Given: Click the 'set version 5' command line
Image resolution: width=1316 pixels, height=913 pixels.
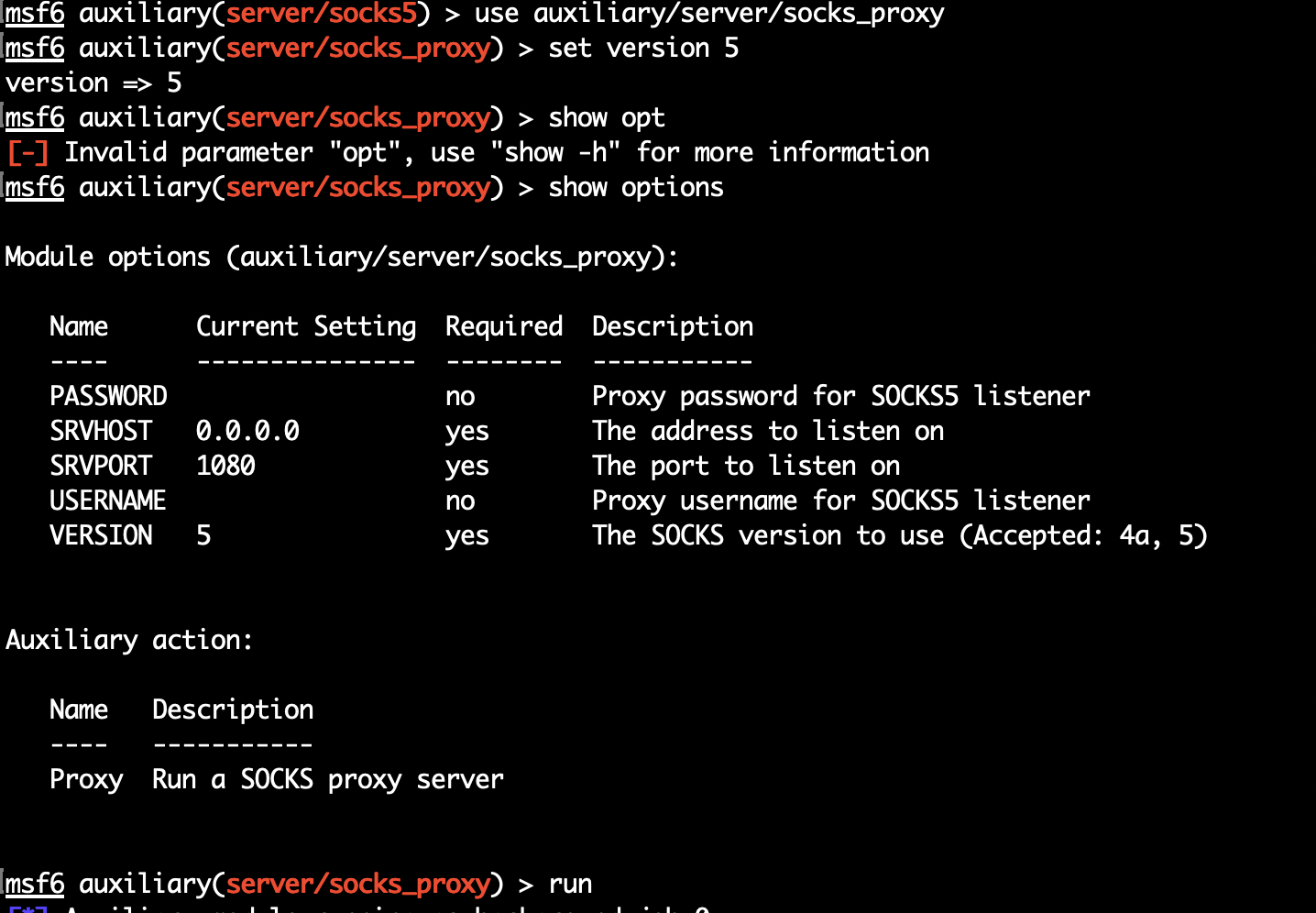Looking at the screenshot, I should [642, 47].
